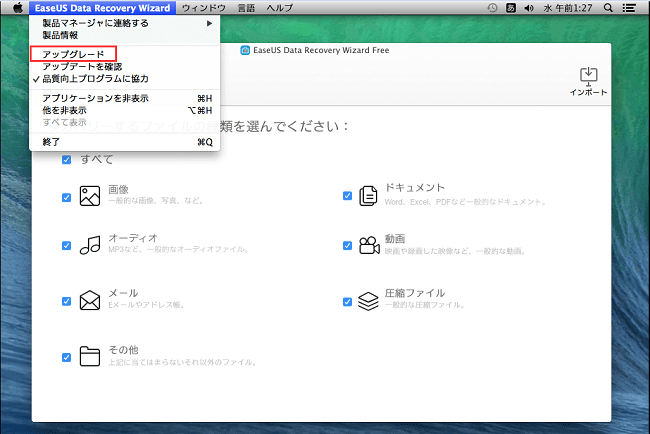The height and width of the screenshot is (434, 650).
Task: Uncheck the ドキュメント checkbox
Action: click(347, 196)
